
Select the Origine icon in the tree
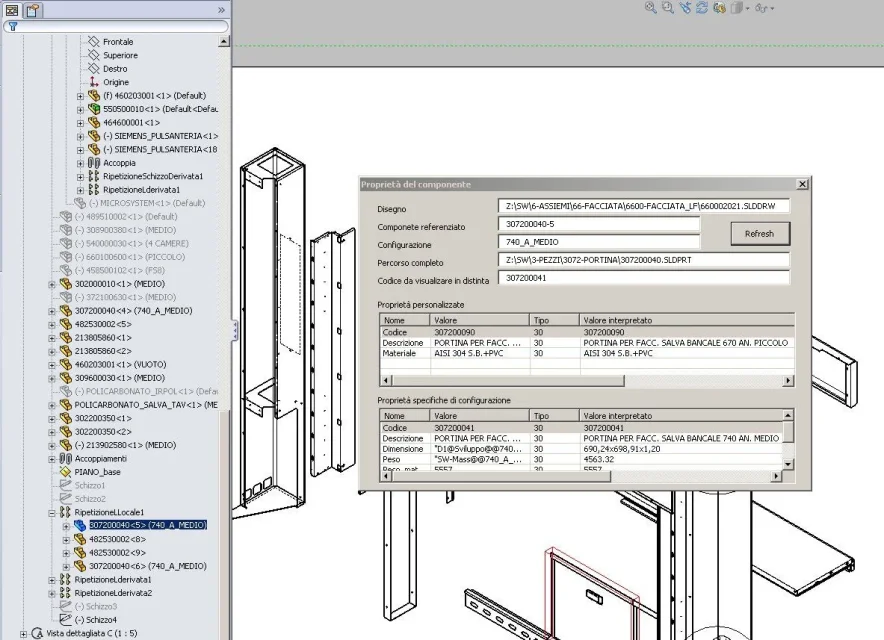tap(94, 82)
